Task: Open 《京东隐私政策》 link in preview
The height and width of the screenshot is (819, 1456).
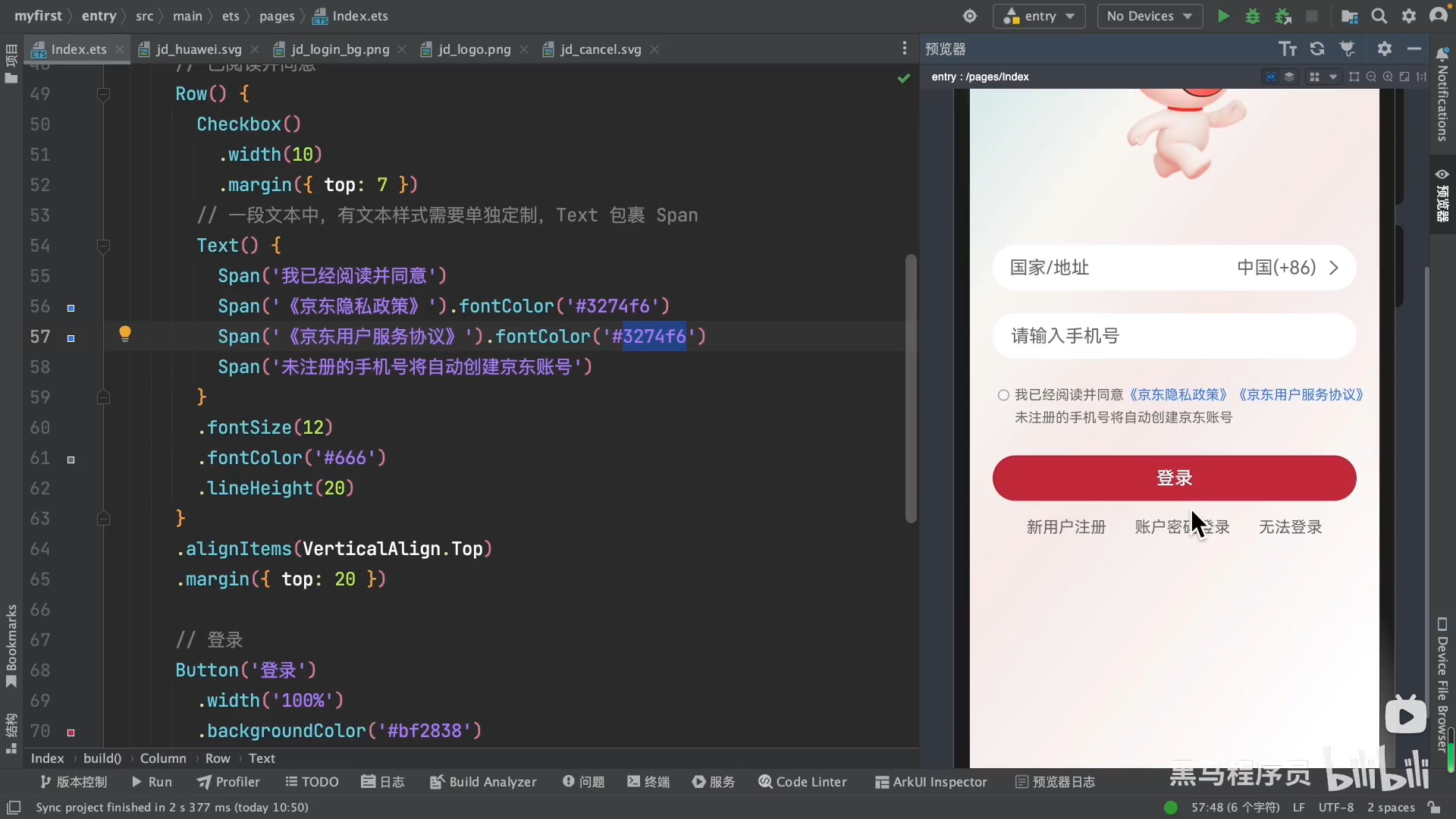Action: (x=1177, y=395)
